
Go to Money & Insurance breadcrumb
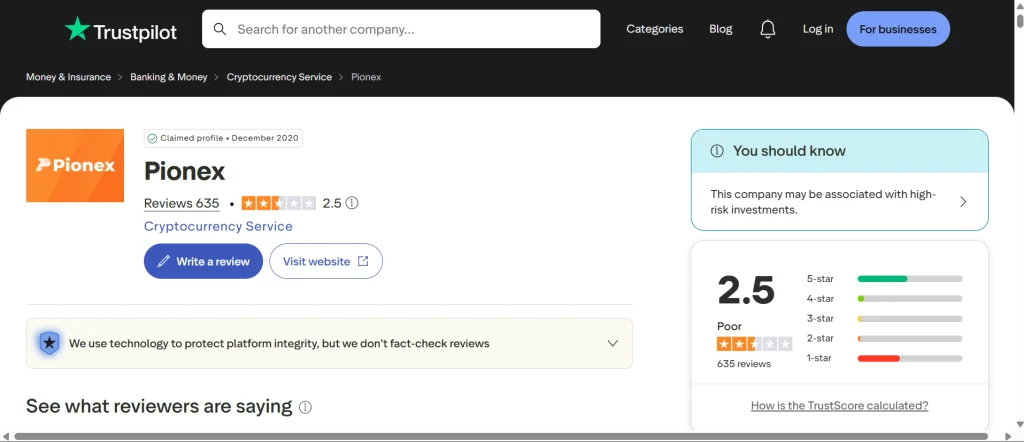click(69, 77)
